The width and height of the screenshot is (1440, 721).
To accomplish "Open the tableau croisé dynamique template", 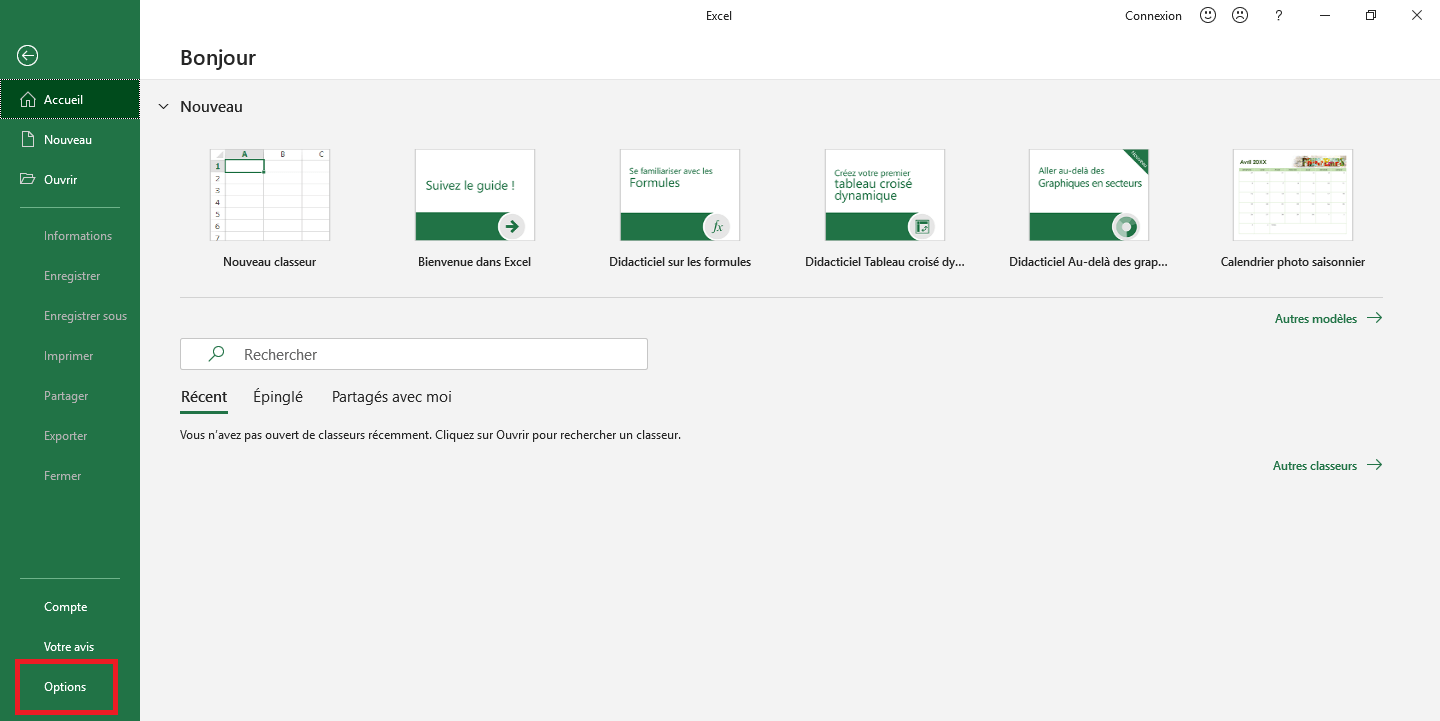I will [885, 195].
